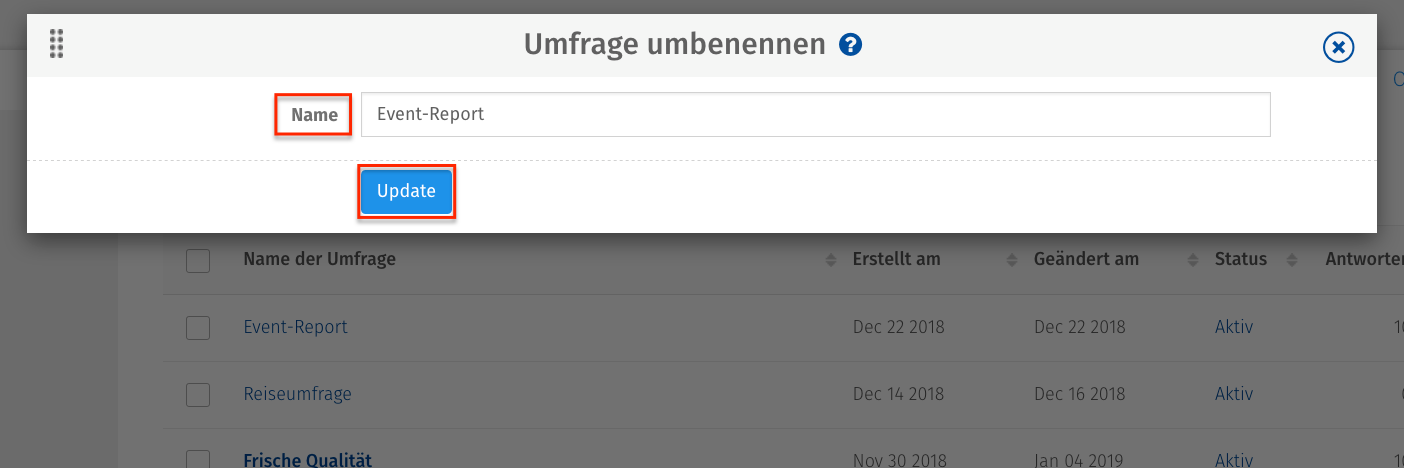Check the box for the Event-Report row
The height and width of the screenshot is (468, 1404).
pos(198,327)
